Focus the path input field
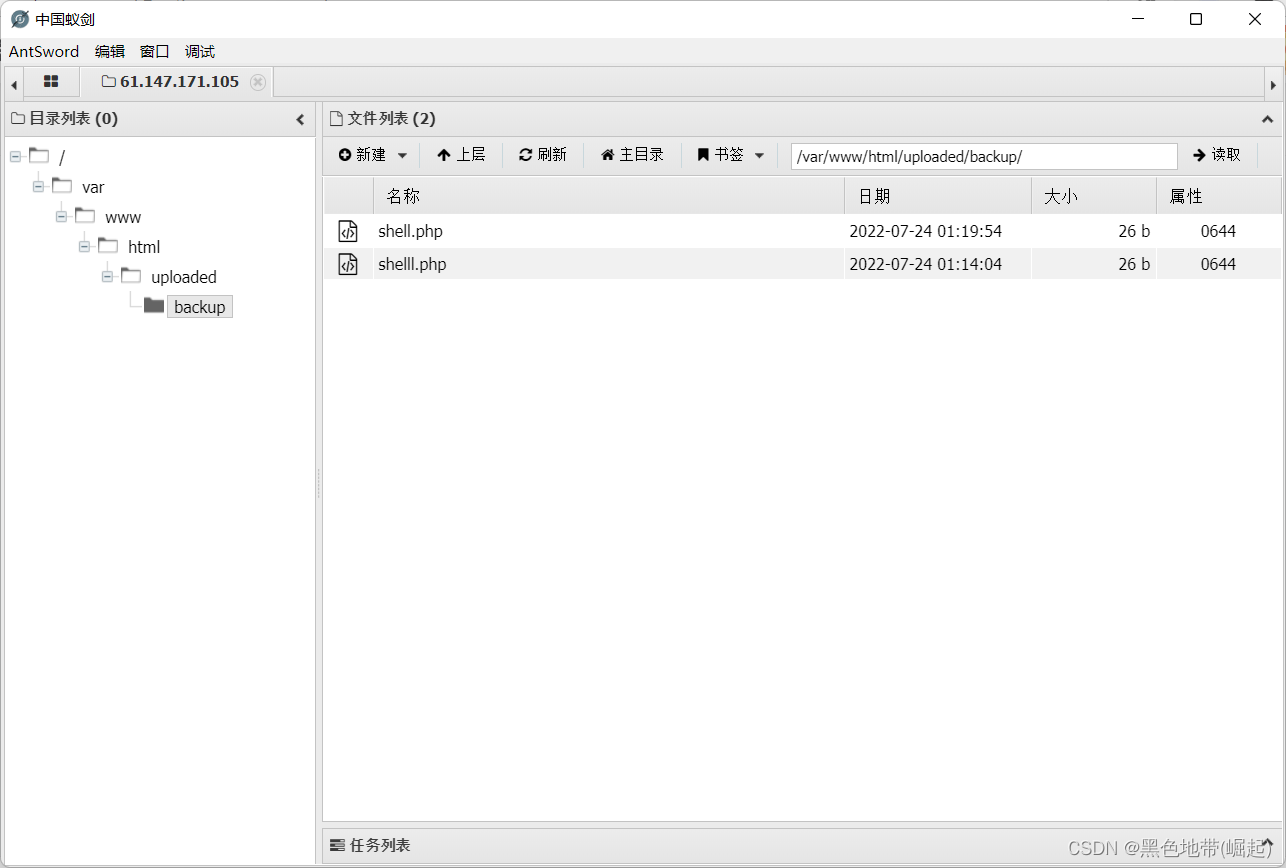 pyautogui.click(x=984, y=156)
